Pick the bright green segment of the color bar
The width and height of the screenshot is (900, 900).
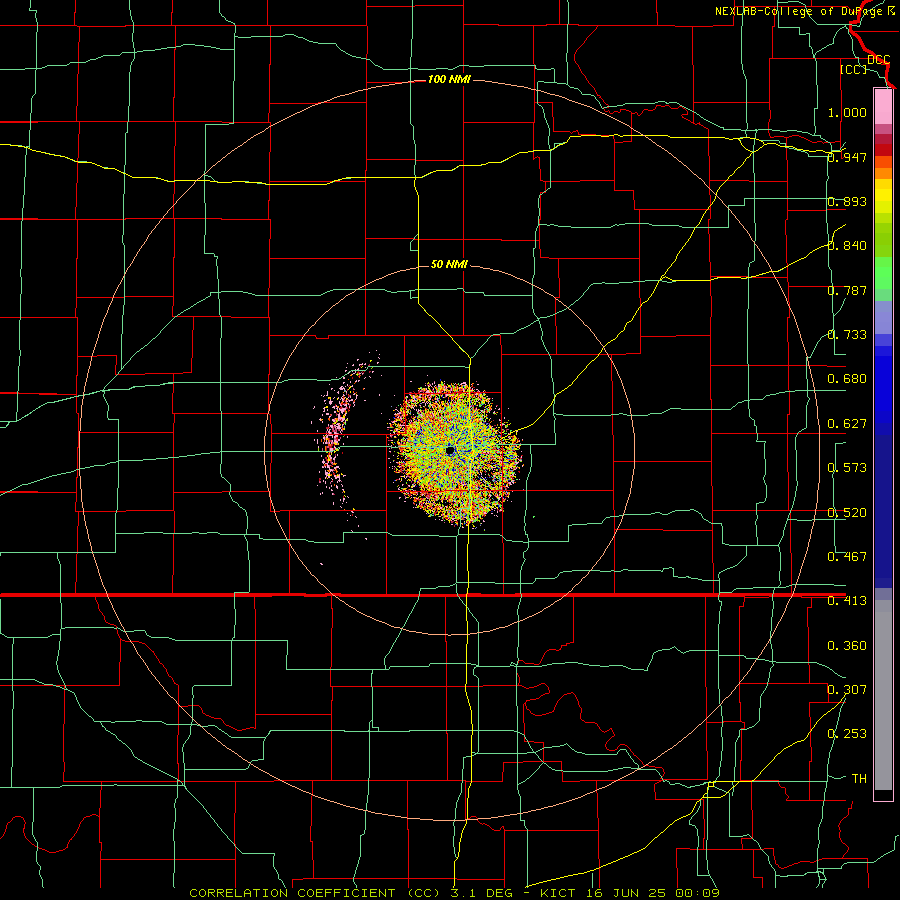(x=883, y=273)
